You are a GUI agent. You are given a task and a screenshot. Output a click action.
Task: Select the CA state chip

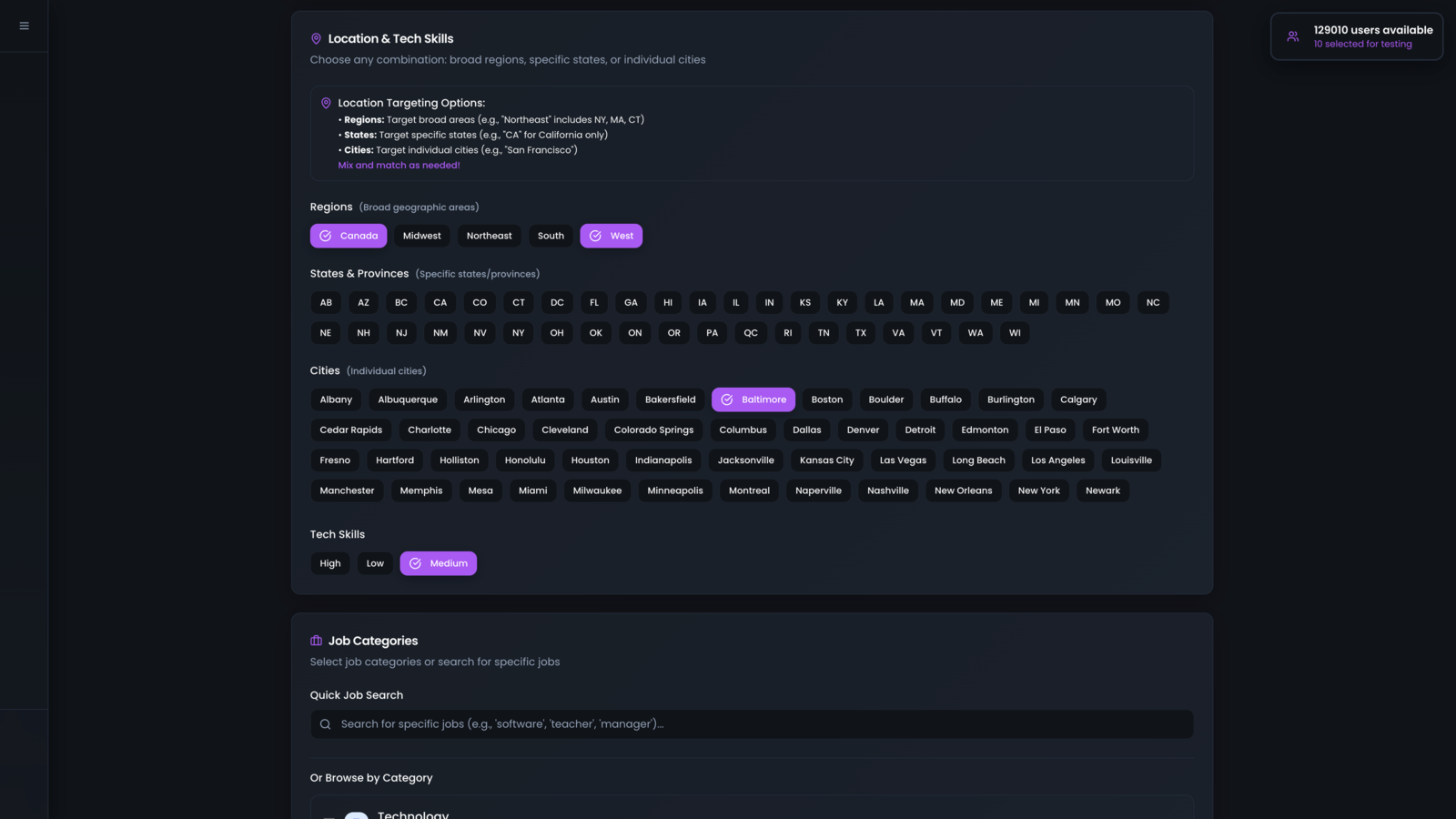tap(440, 302)
